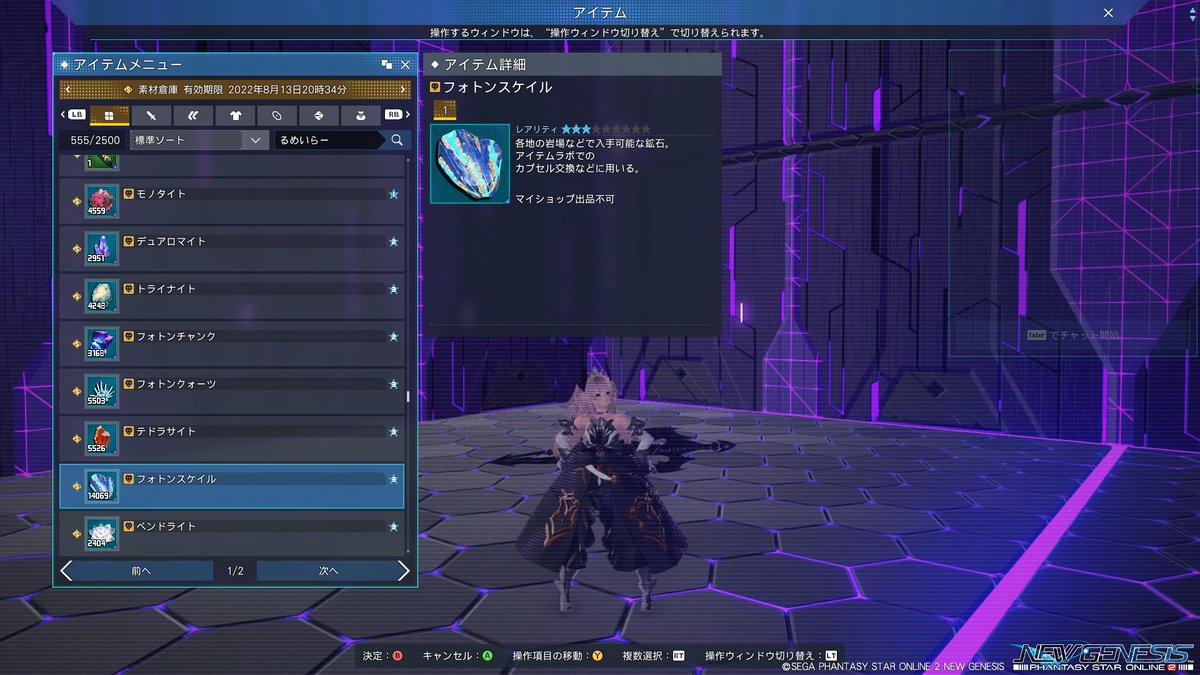
Task: Open the ticket category tab
Action: tap(319, 115)
